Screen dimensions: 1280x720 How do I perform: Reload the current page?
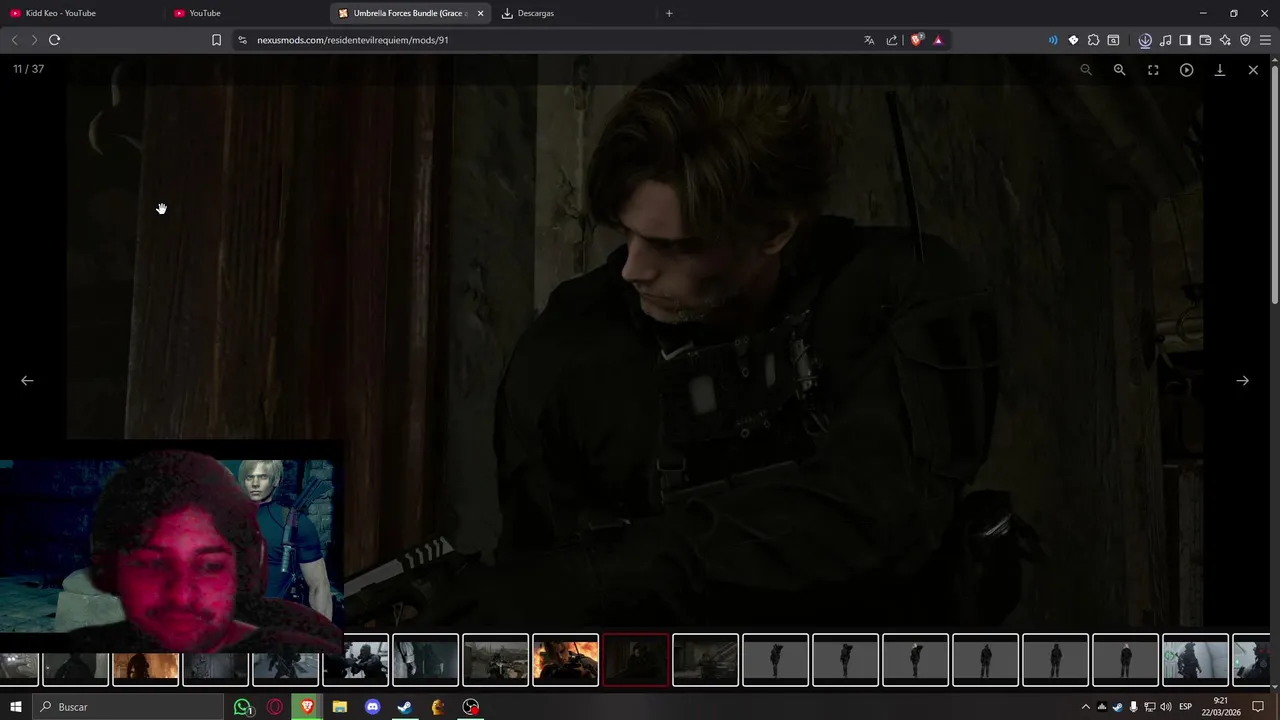(x=55, y=40)
